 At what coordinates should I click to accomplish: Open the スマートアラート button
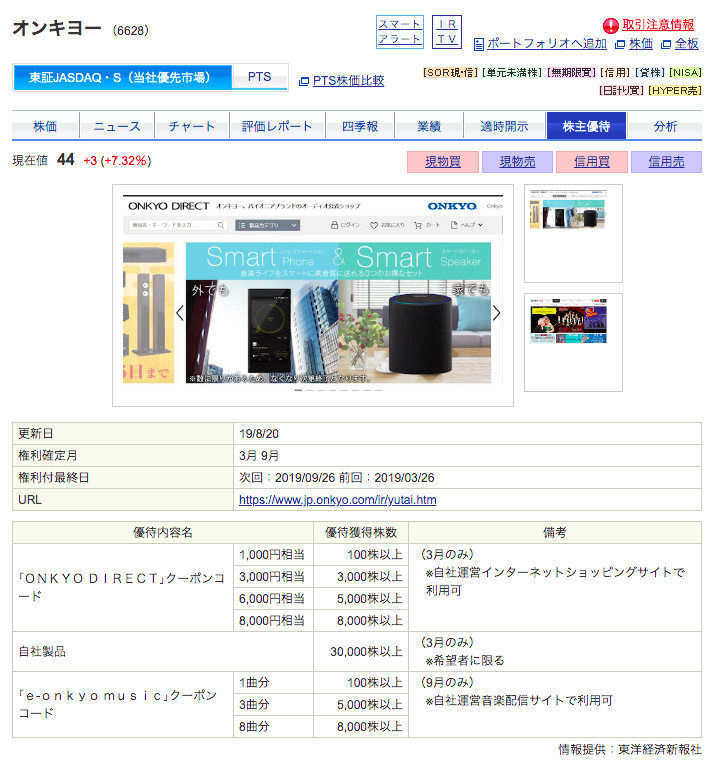click(x=400, y=32)
